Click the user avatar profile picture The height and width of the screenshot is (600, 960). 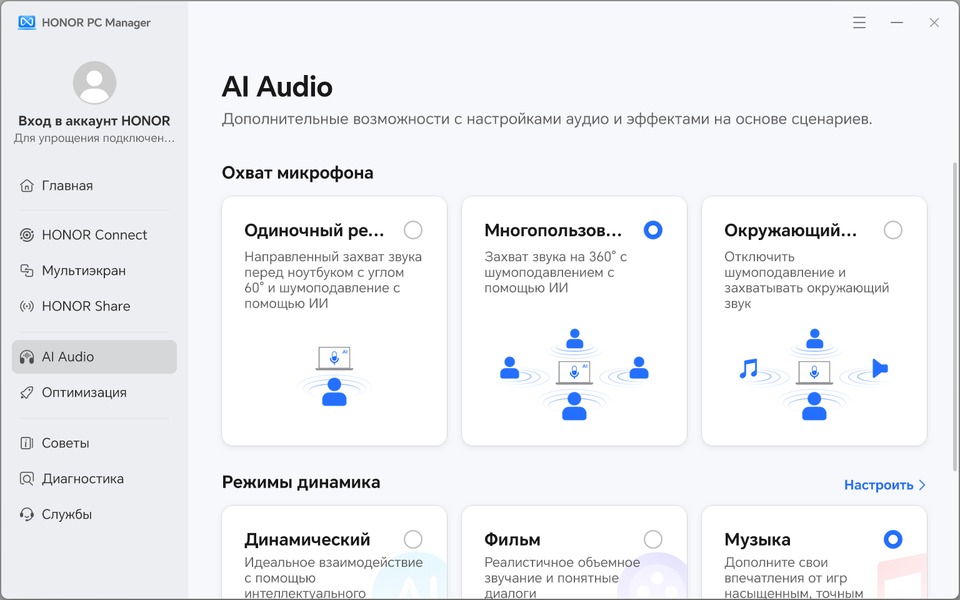[94, 83]
